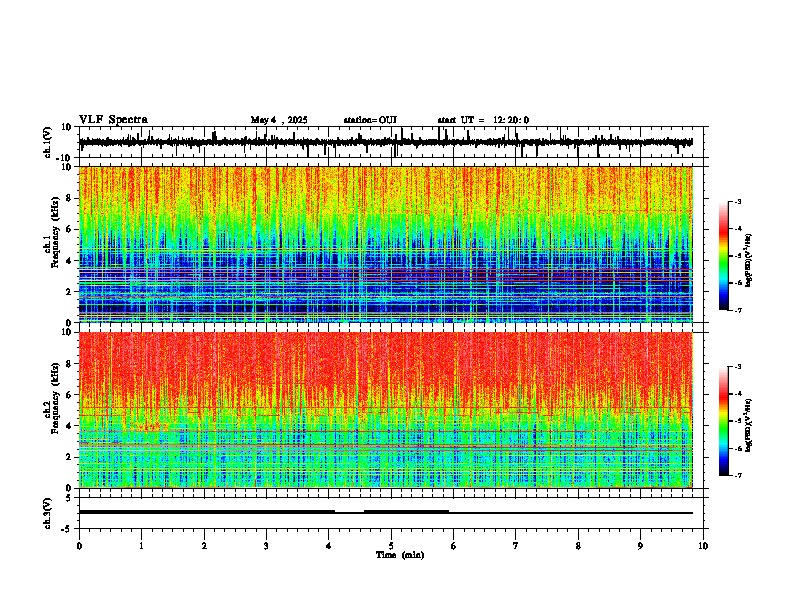Click the thick black ch.3 trace segment

click(207, 512)
